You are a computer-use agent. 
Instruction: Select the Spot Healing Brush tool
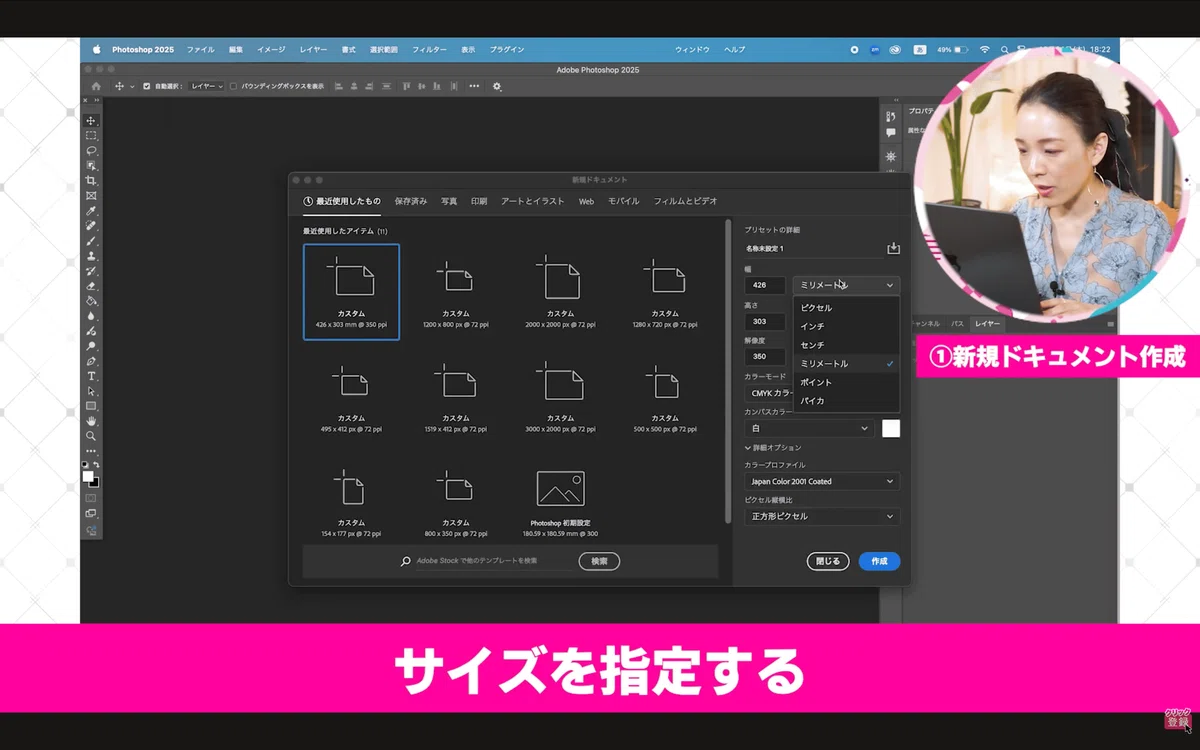coord(91,226)
